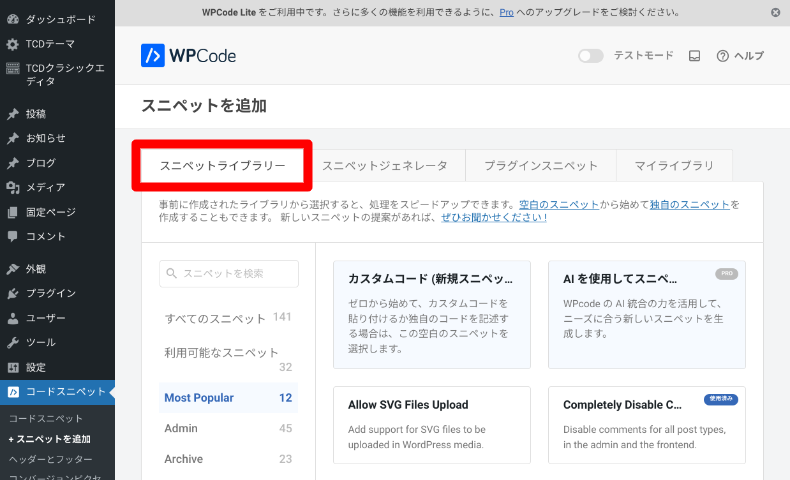Click the 投稿 pushpin icon
This screenshot has height=480, width=790.
[x=13, y=114]
